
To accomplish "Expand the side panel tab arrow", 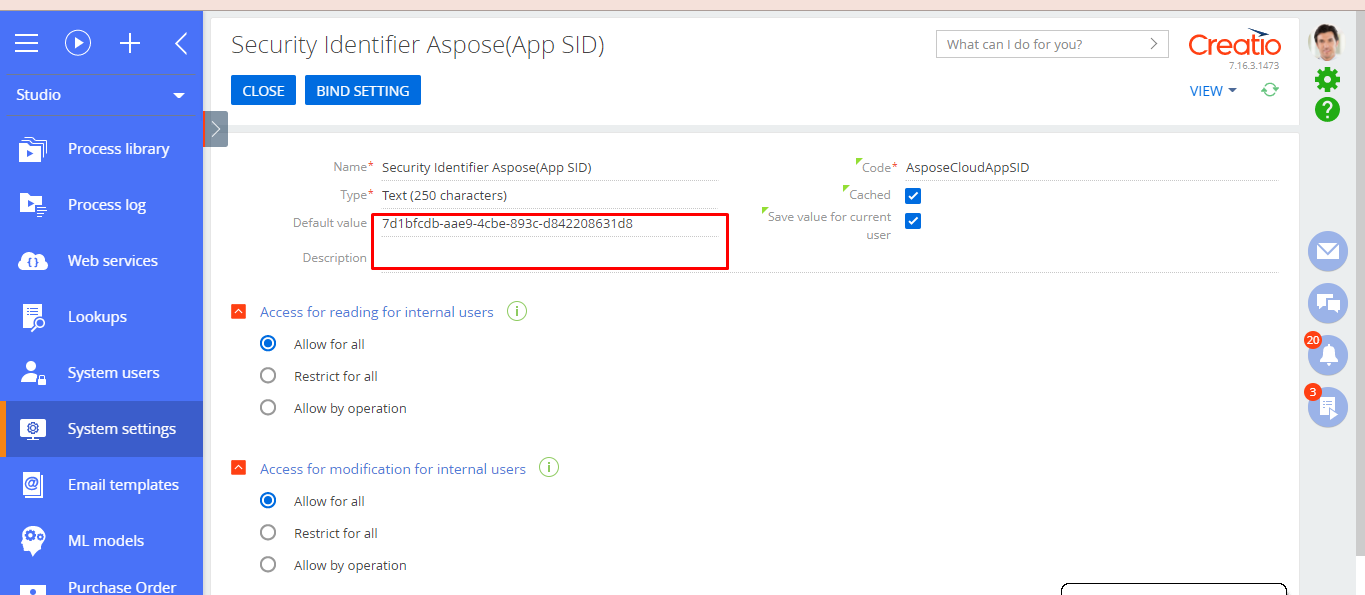I will click(216, 129).
